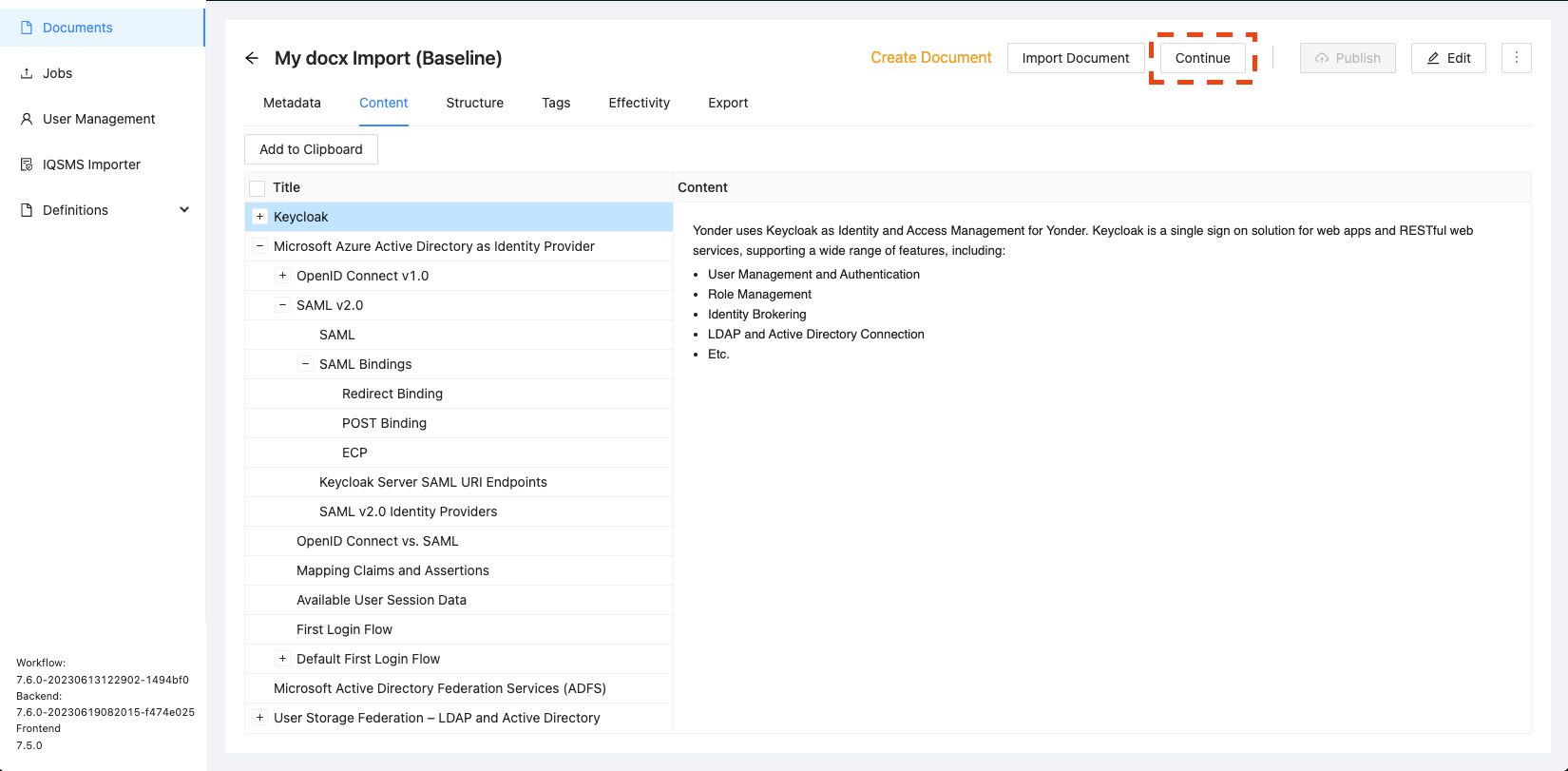The image size is (1568, 771).
Task: Click the pencil icon on Edit button
Action: tap(1433, 58)
